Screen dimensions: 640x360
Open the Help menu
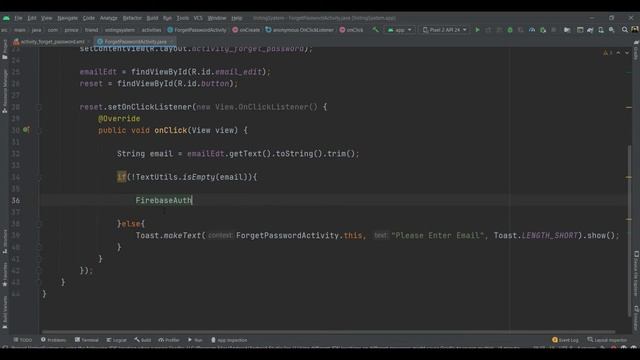click(237, 18)
